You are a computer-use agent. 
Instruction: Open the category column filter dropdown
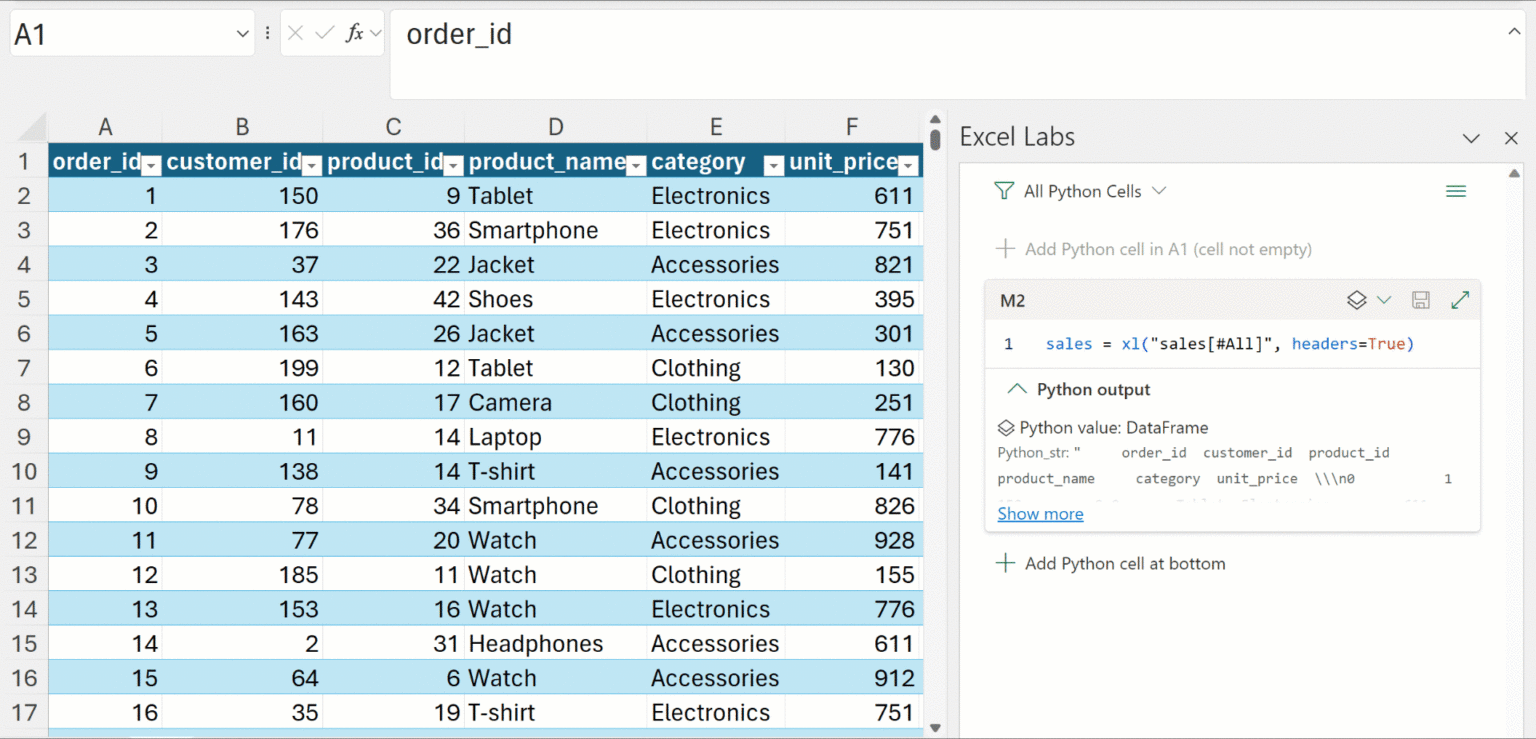coord(773,165)
